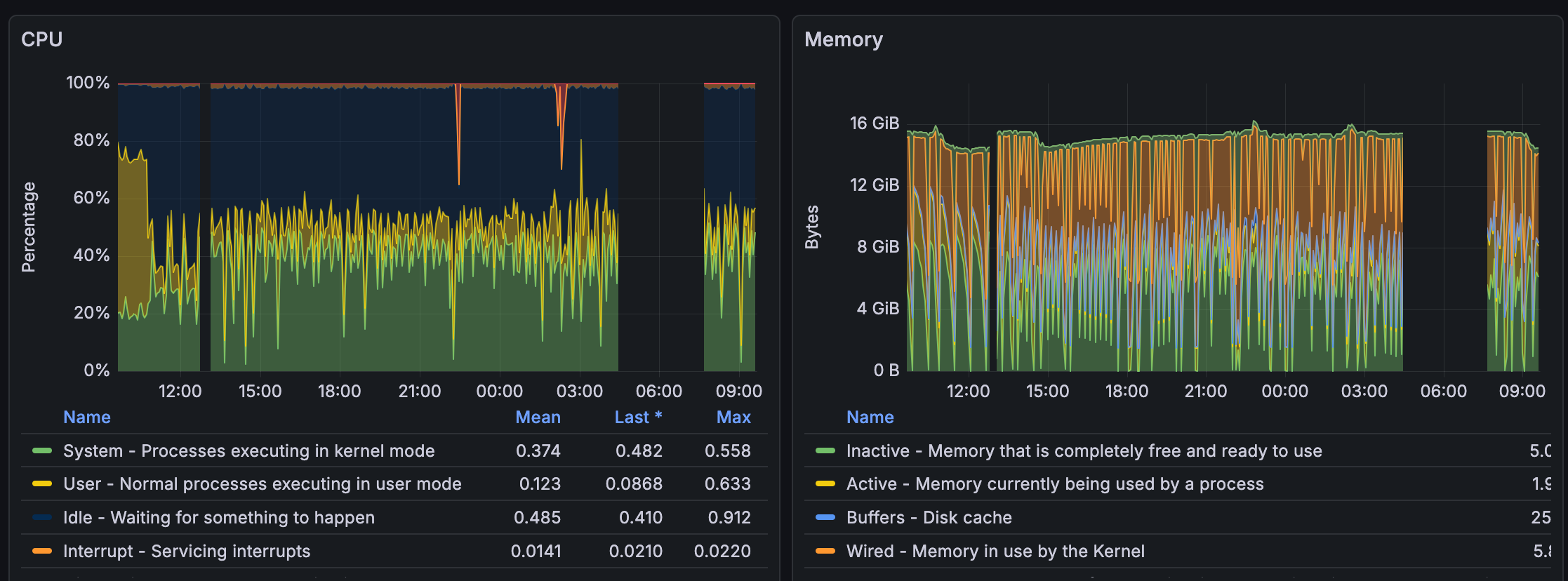1568x581 pixels.
Task: Click the Name header in Memory legend
Action: (x=870, y=417)
